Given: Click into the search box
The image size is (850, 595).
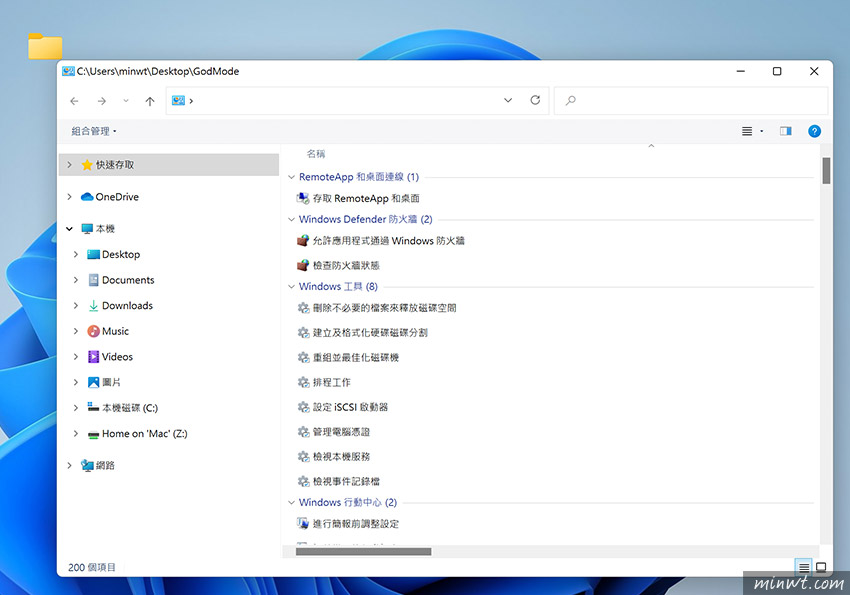Looking at the screenshot, I should click(x=691, y=100).
